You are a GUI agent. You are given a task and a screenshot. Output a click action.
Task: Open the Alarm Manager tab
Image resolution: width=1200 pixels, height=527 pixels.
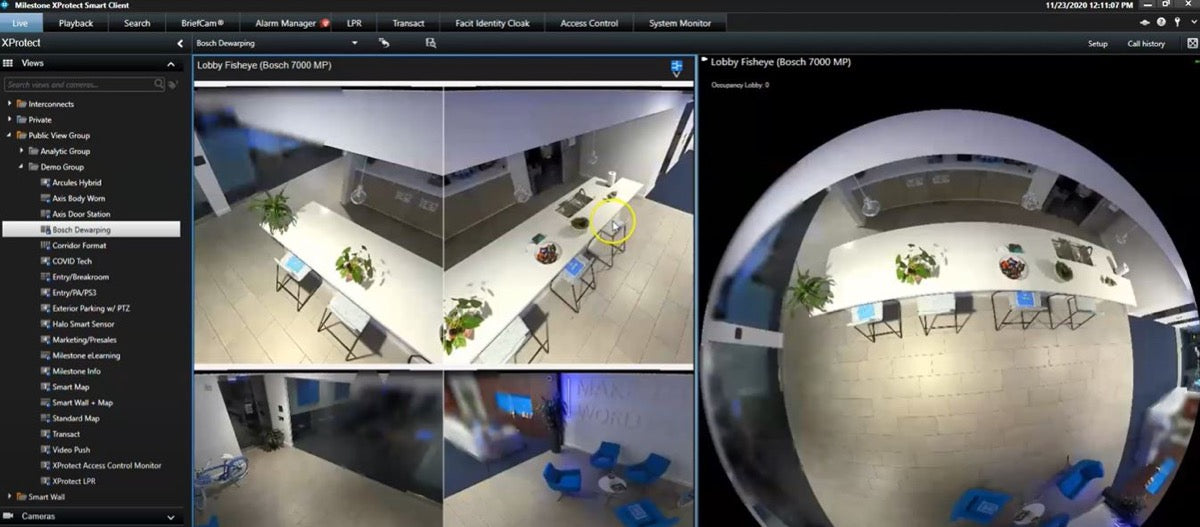(x=289, y=23)
